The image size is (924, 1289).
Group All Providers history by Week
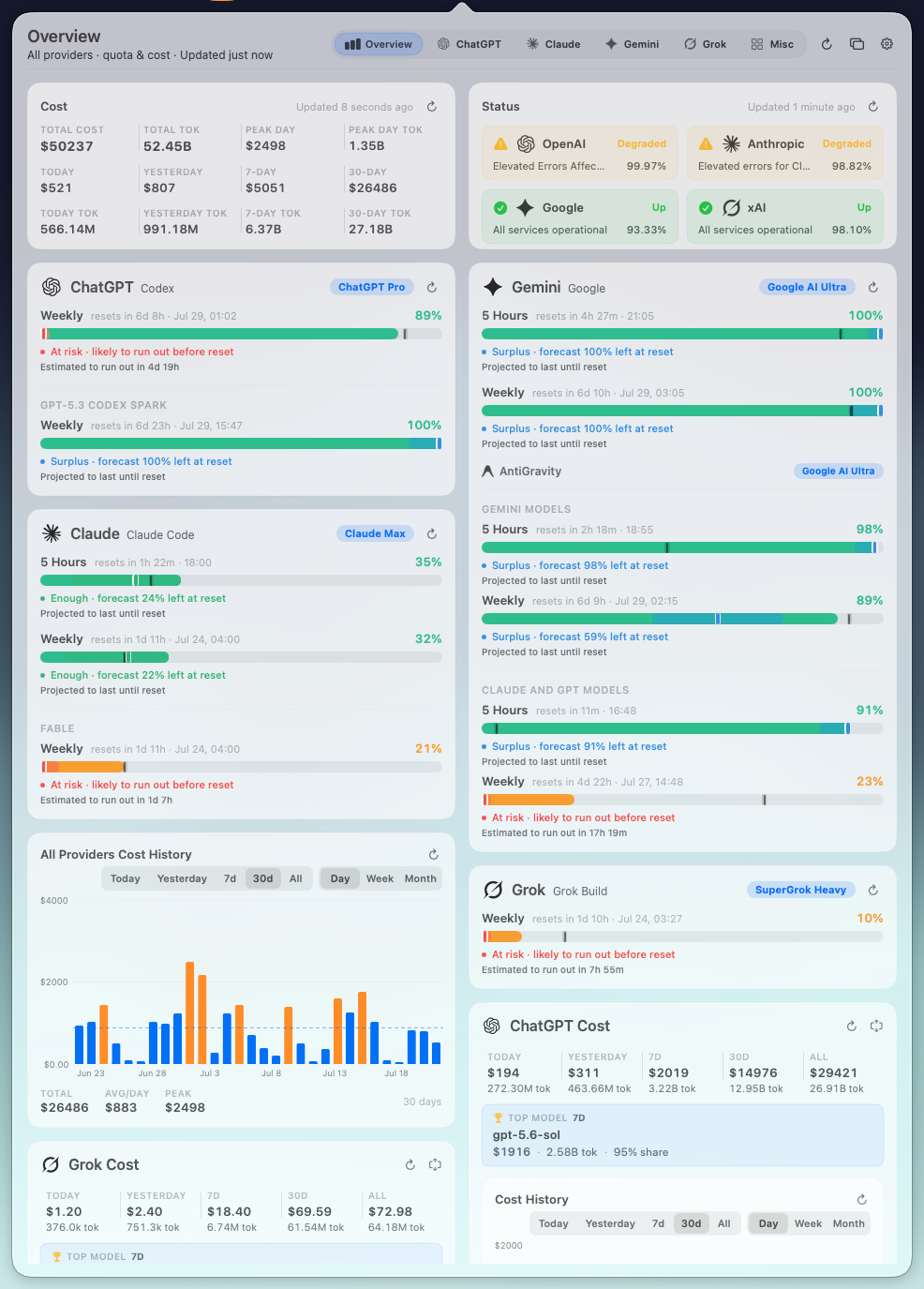point(380,879)
